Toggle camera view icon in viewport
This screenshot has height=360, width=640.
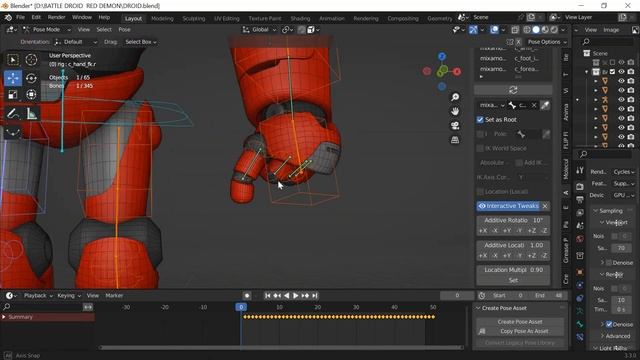point(455,125)
